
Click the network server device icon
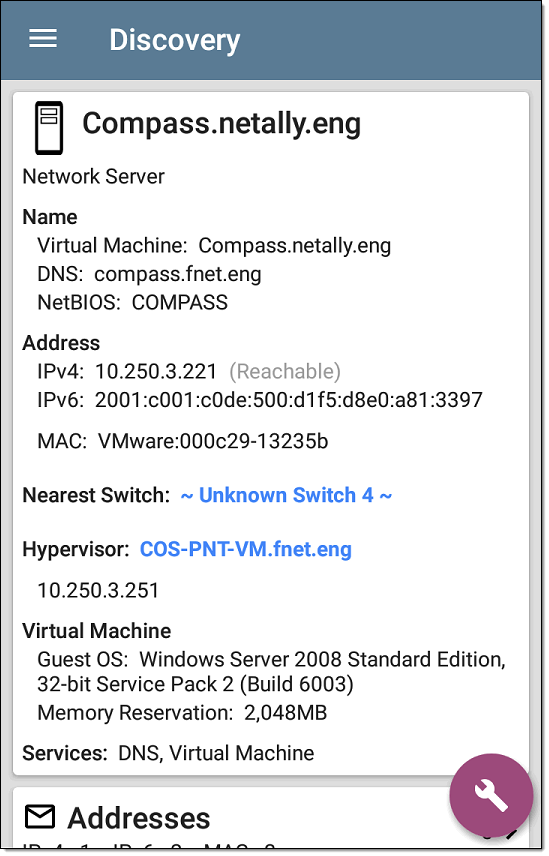coord(49,128)
